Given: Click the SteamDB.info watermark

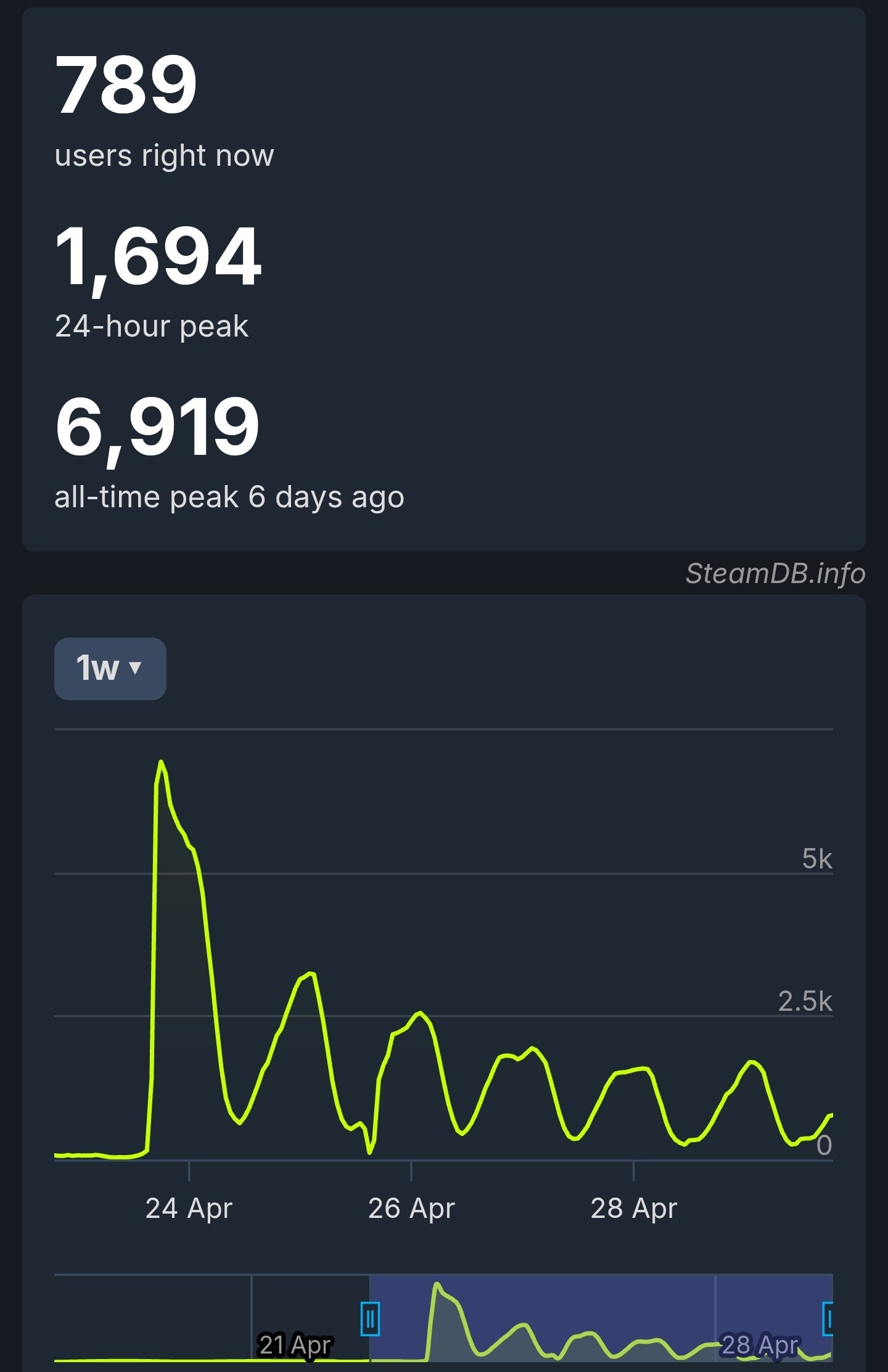Looking at the screenshot, I should coord(775,573).
